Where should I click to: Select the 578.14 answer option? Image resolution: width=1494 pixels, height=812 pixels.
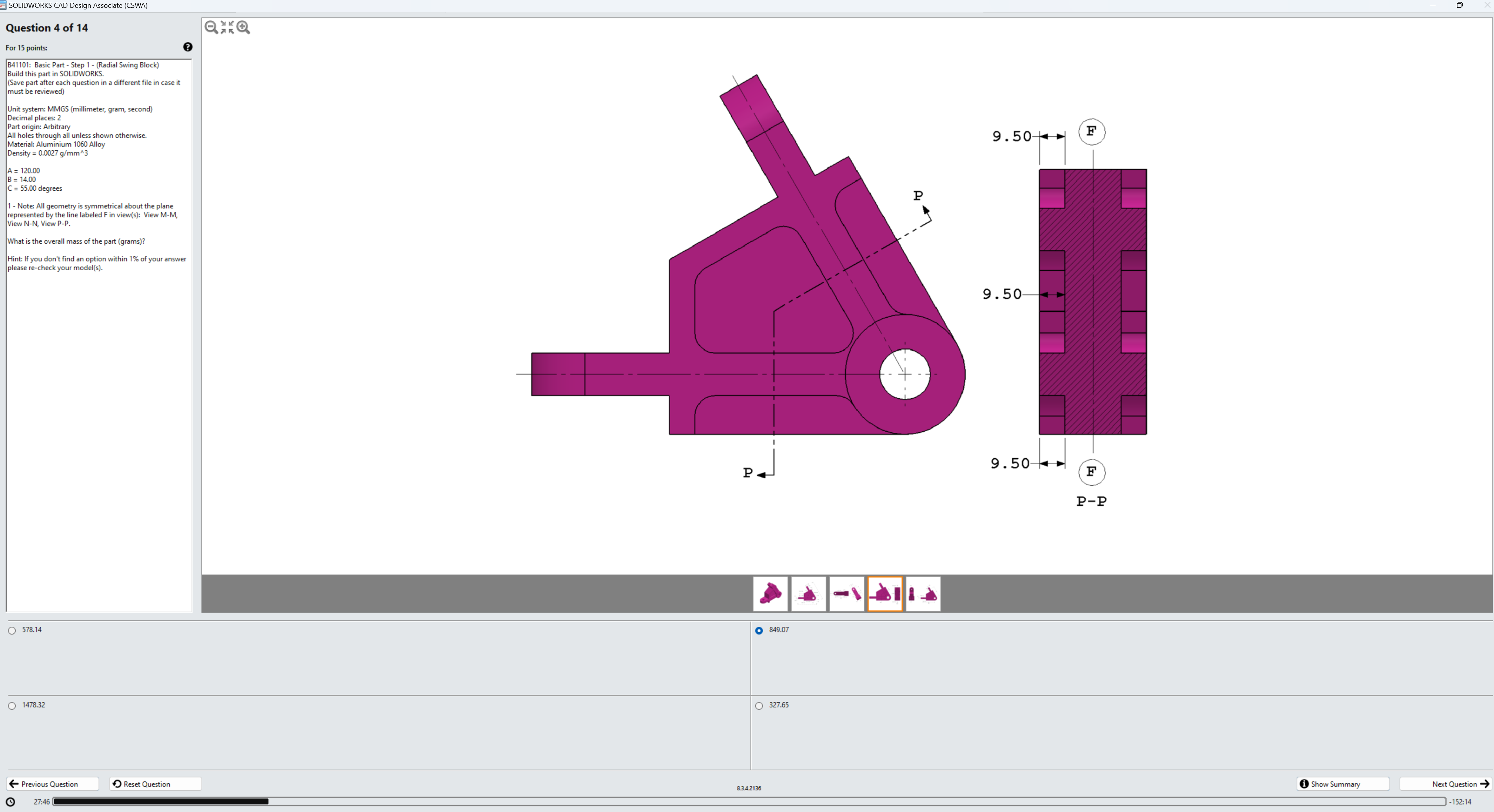click(x=11, y=631)
